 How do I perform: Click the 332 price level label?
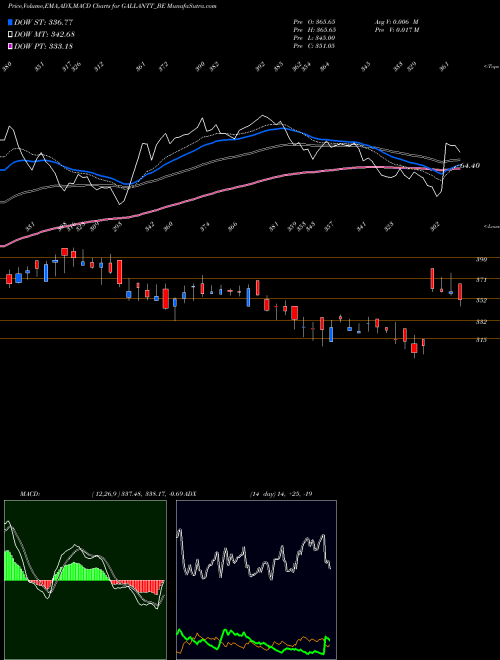coord(481,322)
